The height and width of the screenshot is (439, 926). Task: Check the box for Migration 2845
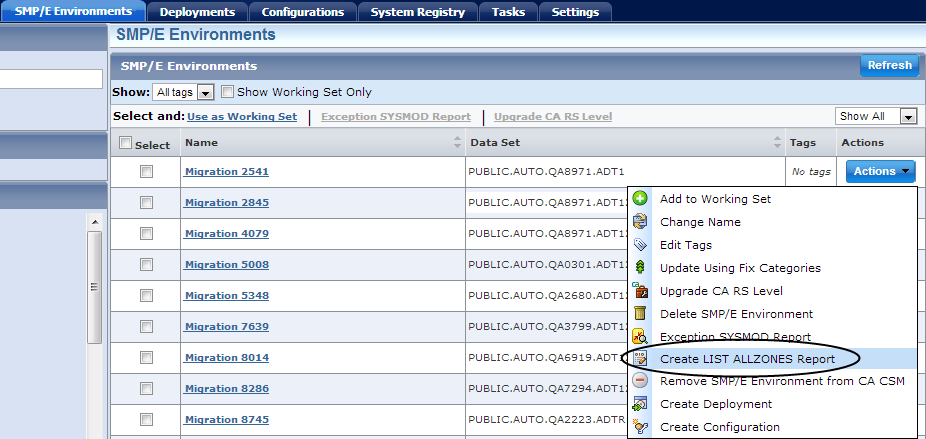[x=146, y=203]
